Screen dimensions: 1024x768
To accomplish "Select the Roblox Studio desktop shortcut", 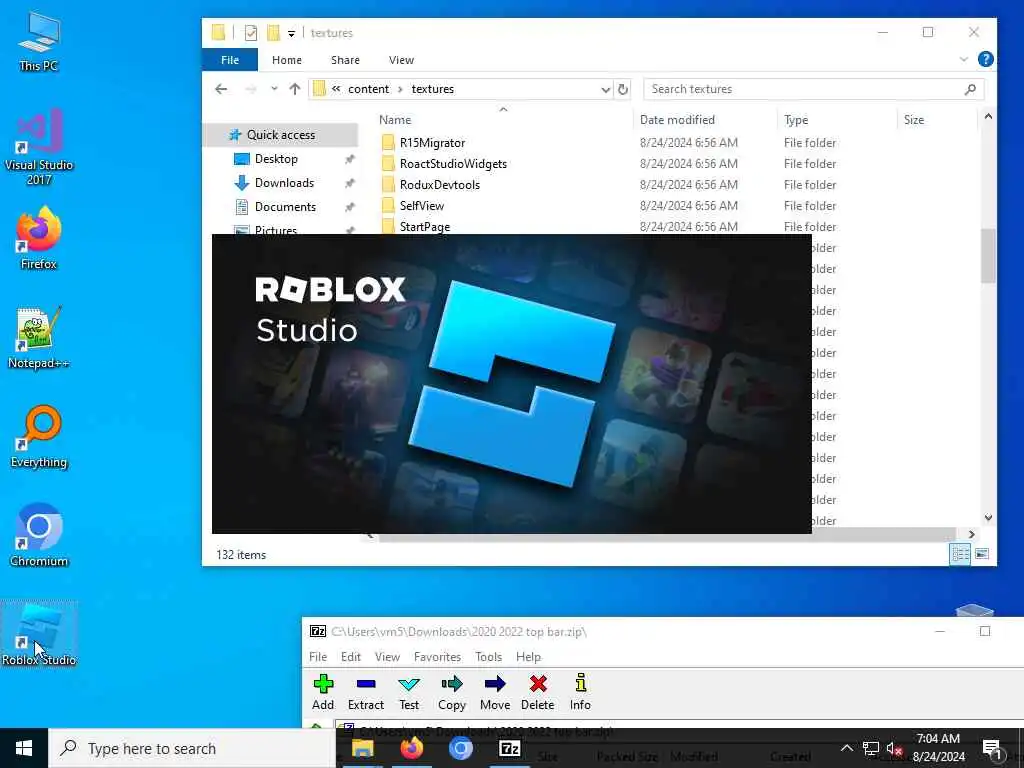I will point(39,634).
